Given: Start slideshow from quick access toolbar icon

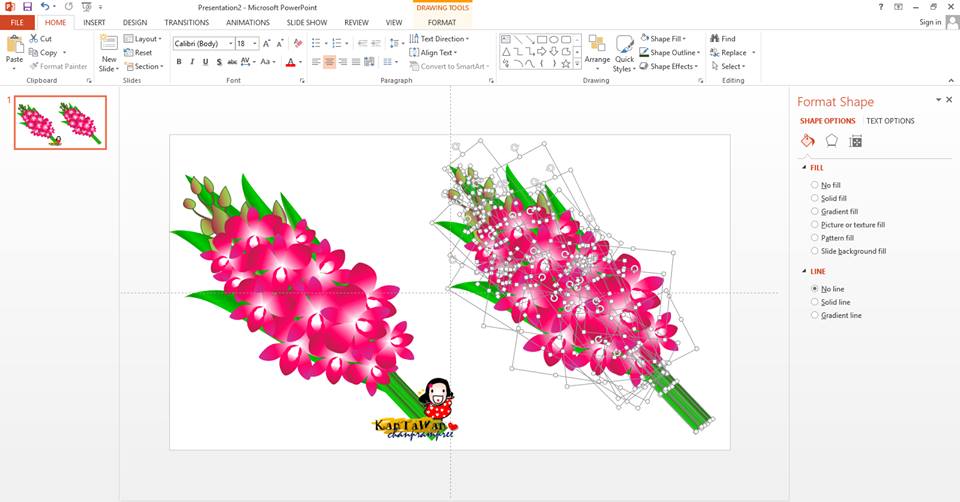Looking at the screenshot, I should click(x=86, y=7).
